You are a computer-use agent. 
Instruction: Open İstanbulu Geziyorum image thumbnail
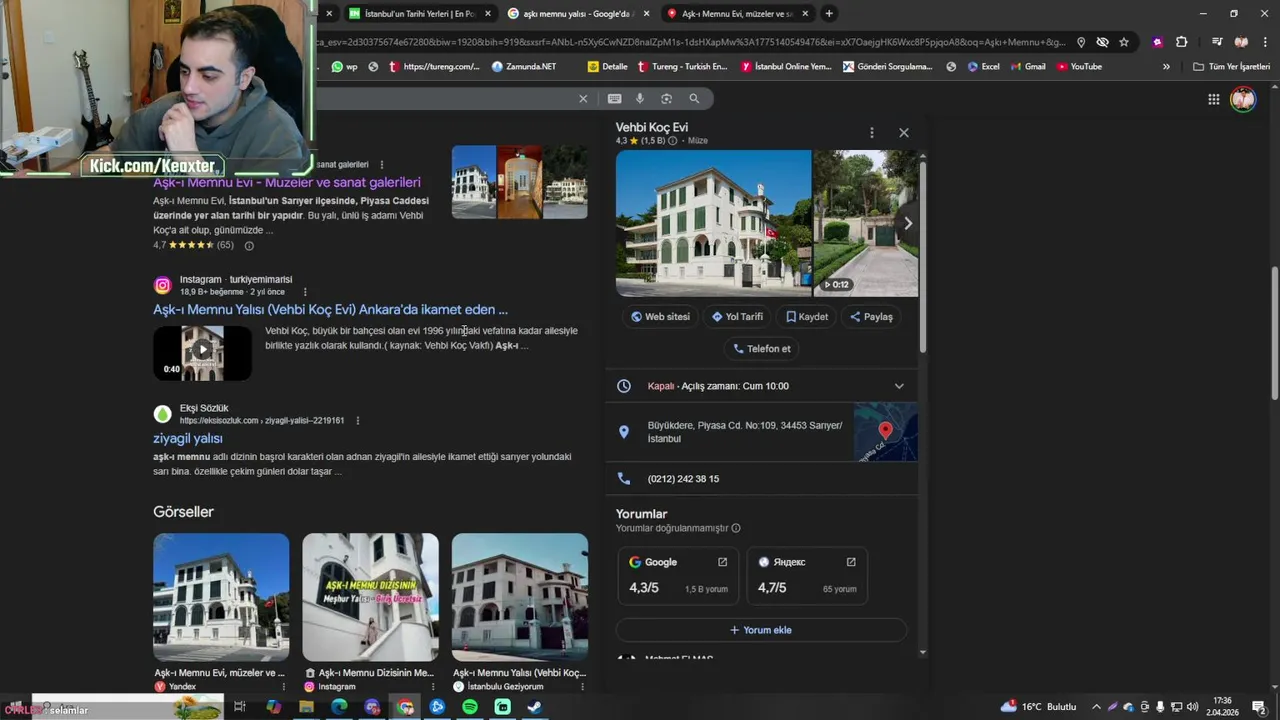pos(520,597)
